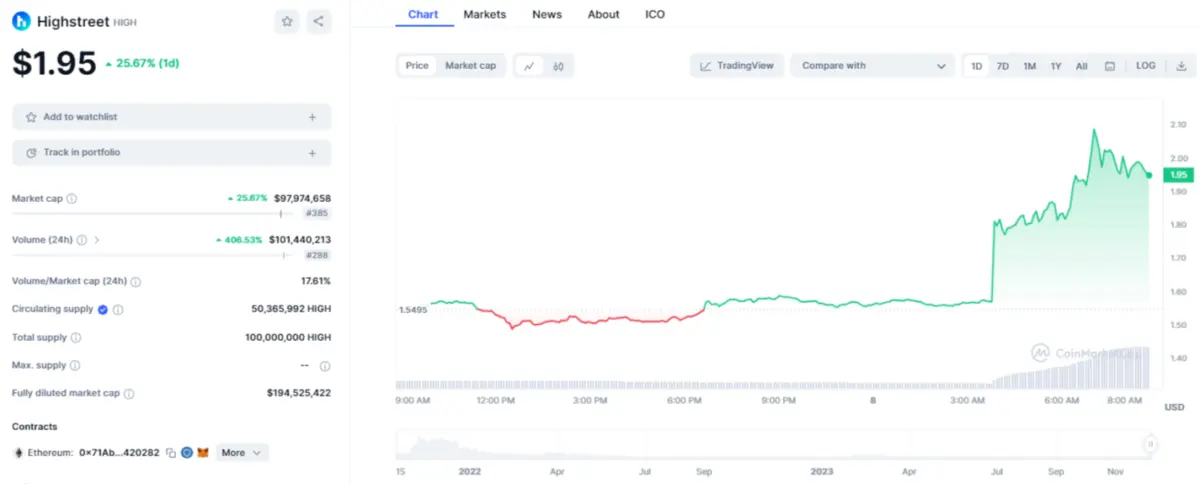The image size is (1200, 484).
Task: Expand the More contracts dropdown
Action: [242, 453]
